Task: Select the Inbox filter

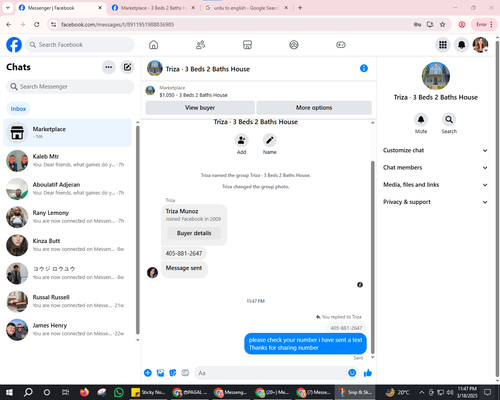Action: tap(18, 109)
